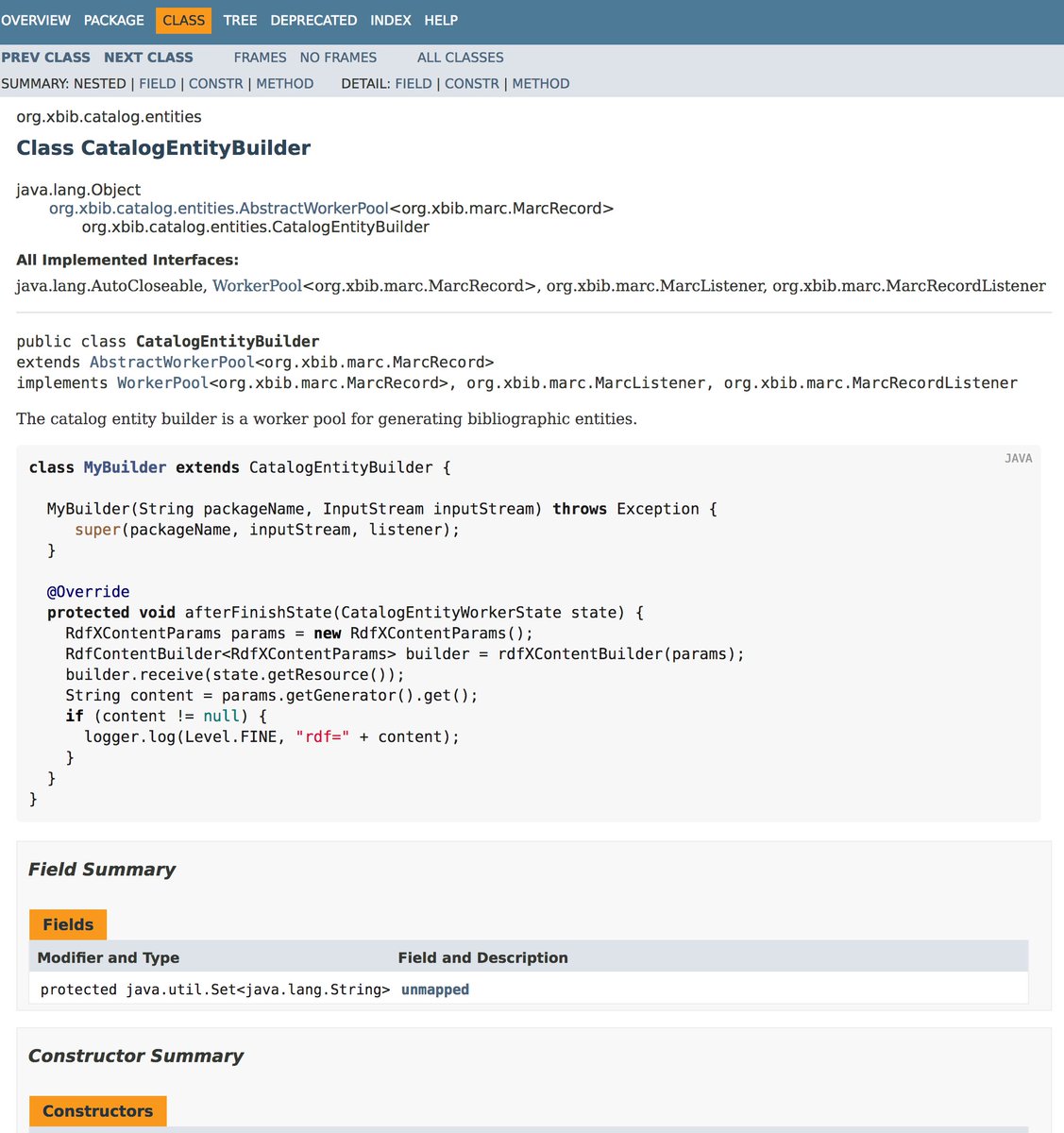1064x1133 pixels.
Task: Open the TREE hierarchy view
Action: (x=240, y=20)
